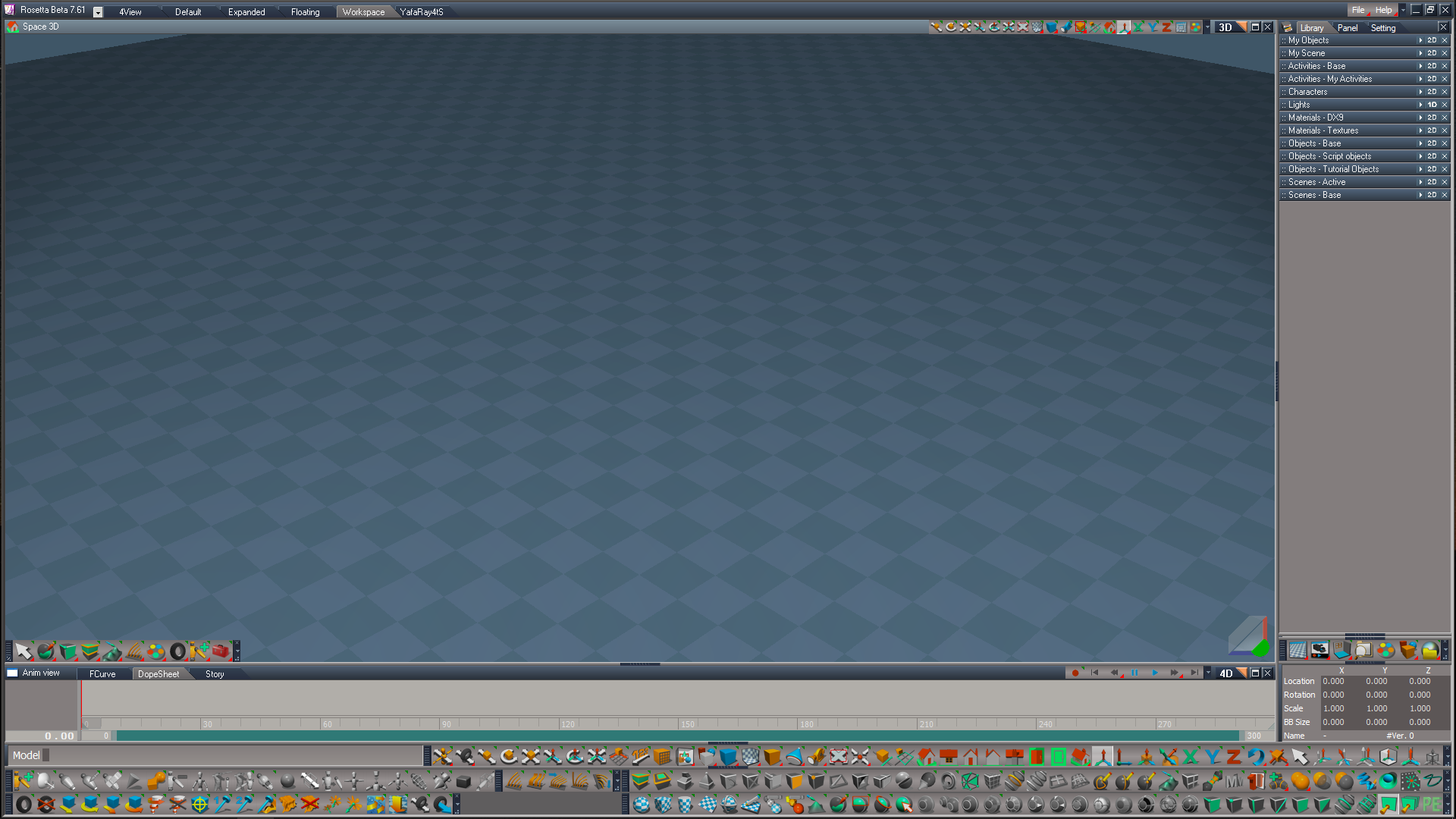1456x819 pixels.
Task: Click the 120 mark on the time ruler
Action: click(x=567, y=724)
